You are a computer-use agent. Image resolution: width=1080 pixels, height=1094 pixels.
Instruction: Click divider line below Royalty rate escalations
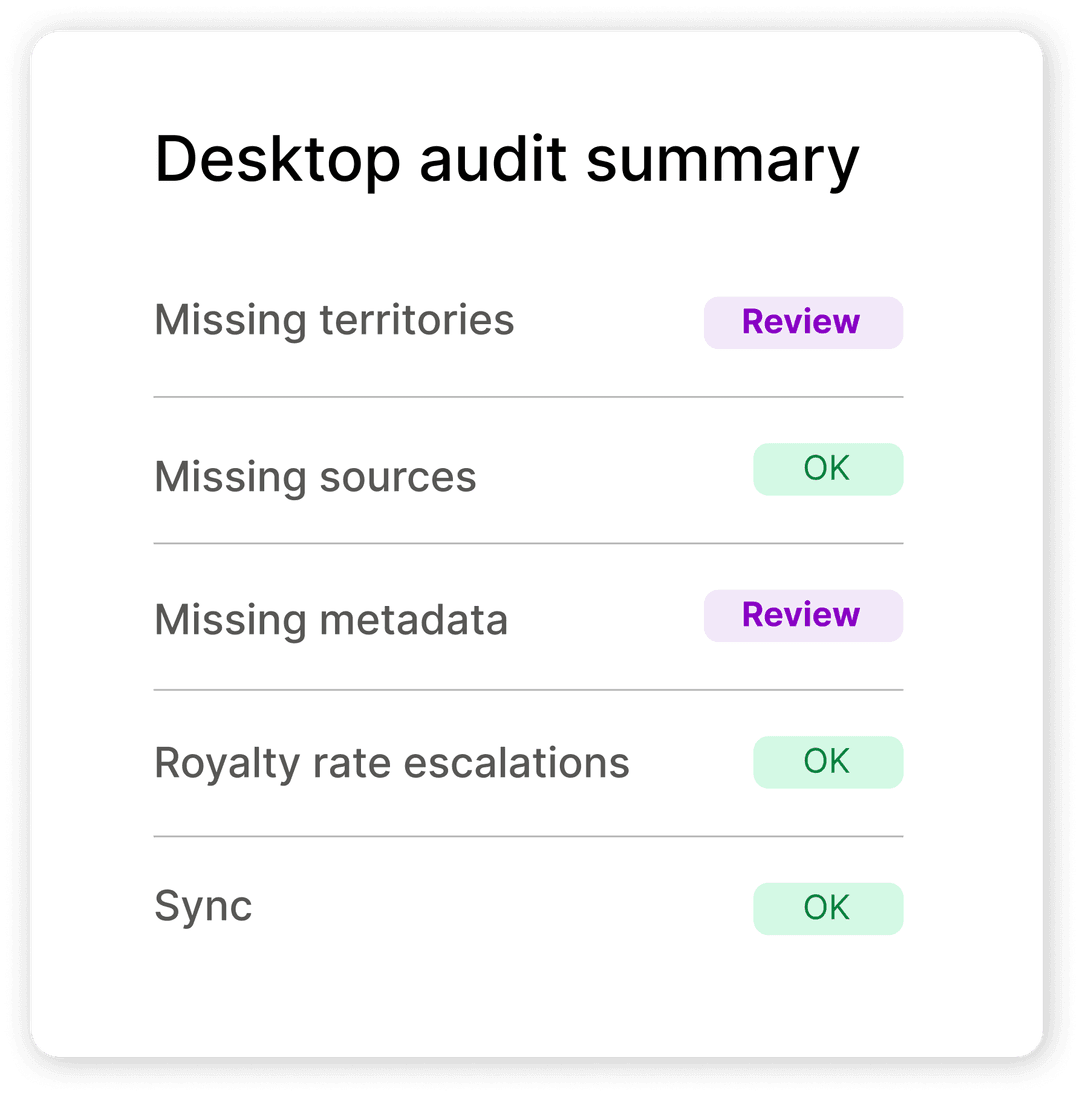point(528,837)
